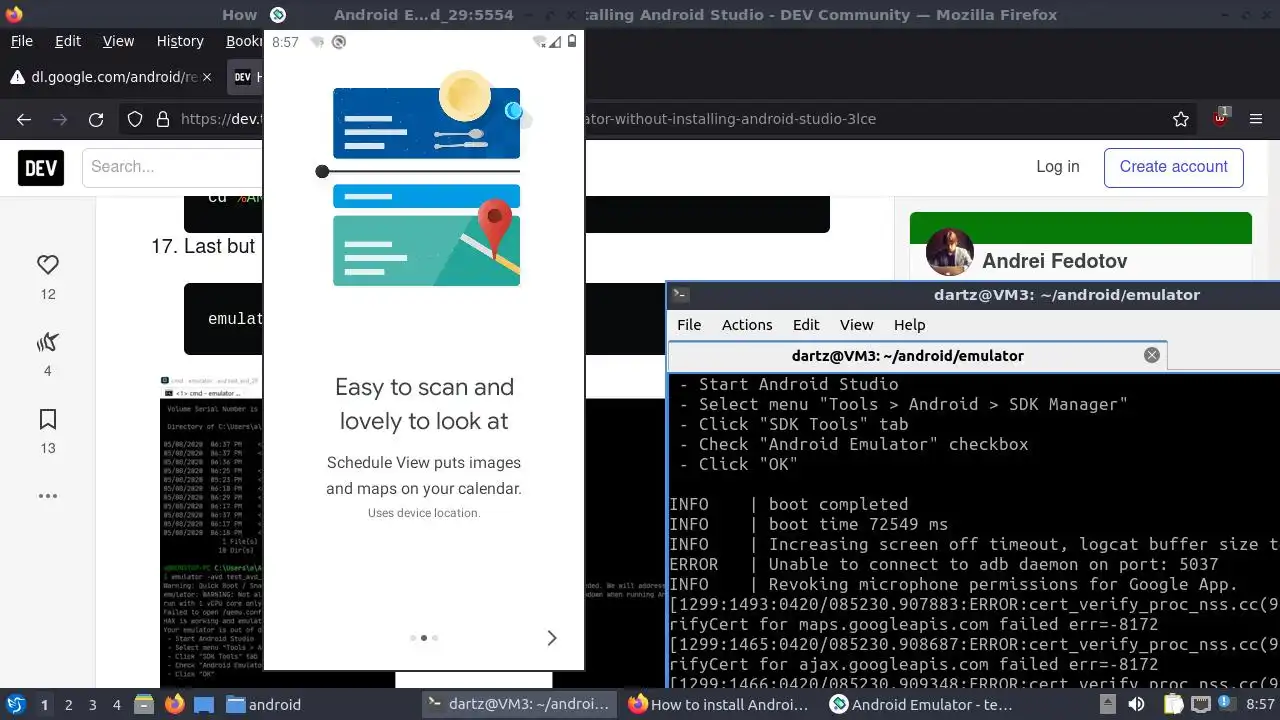Close the dartz@VM3 terminal tab
Viewport: 1280px width, 720px height.
click(x=1152, y=355)
